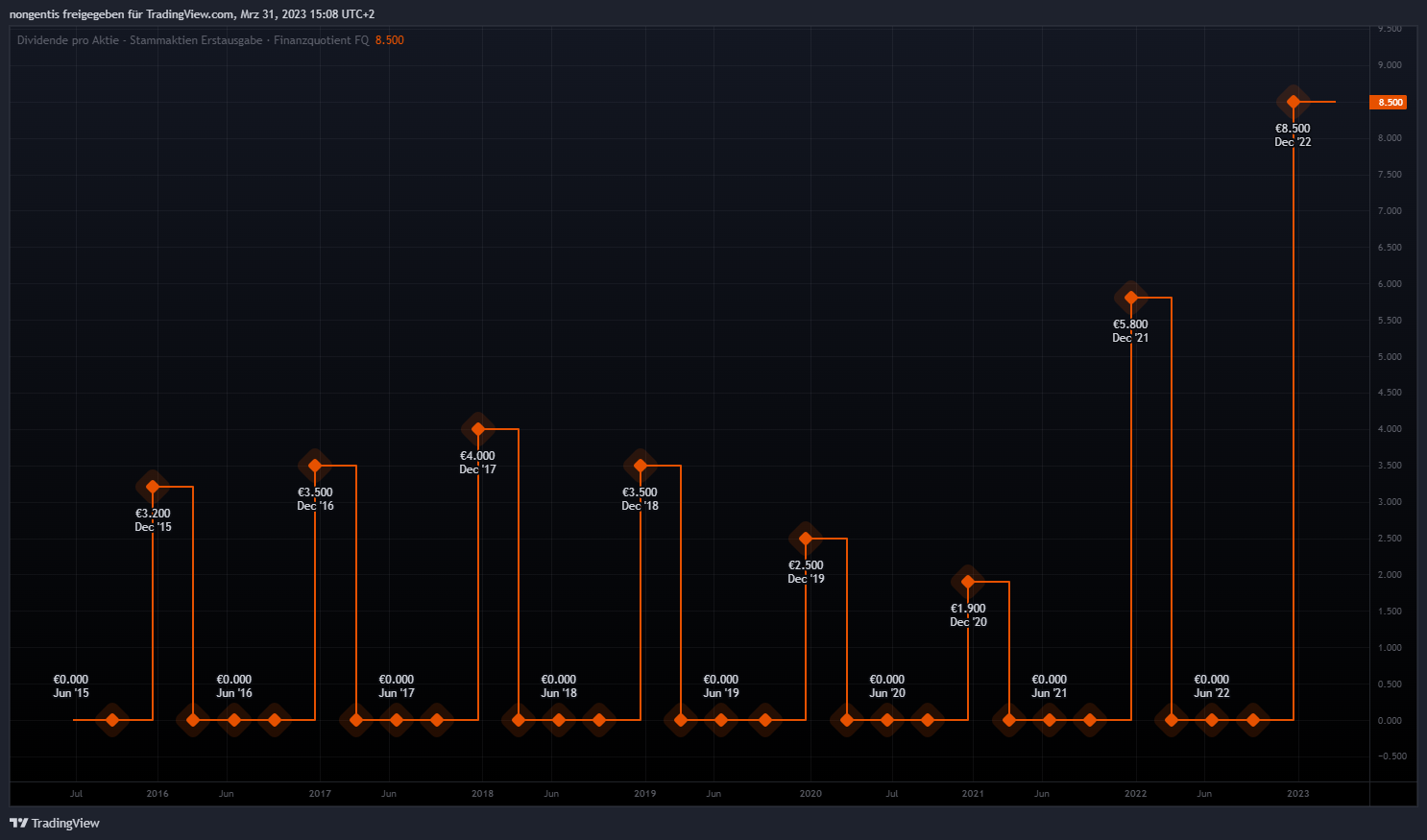Screen dimensions: 1427x840
Task: Click the orange 8.500 price axis tag
Action: point(1390,102)
